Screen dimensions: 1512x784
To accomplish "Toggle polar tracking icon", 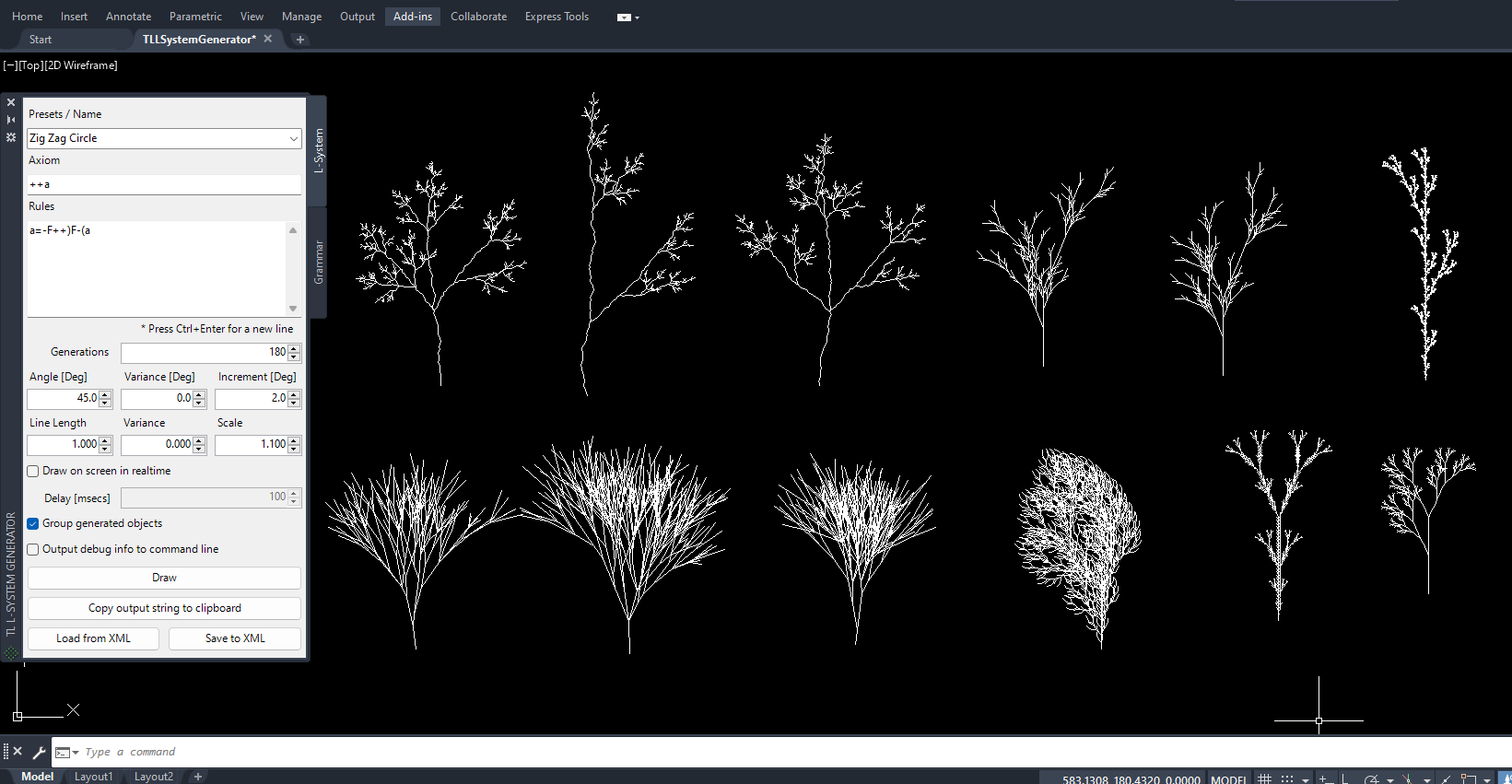I will point(1372,779).
